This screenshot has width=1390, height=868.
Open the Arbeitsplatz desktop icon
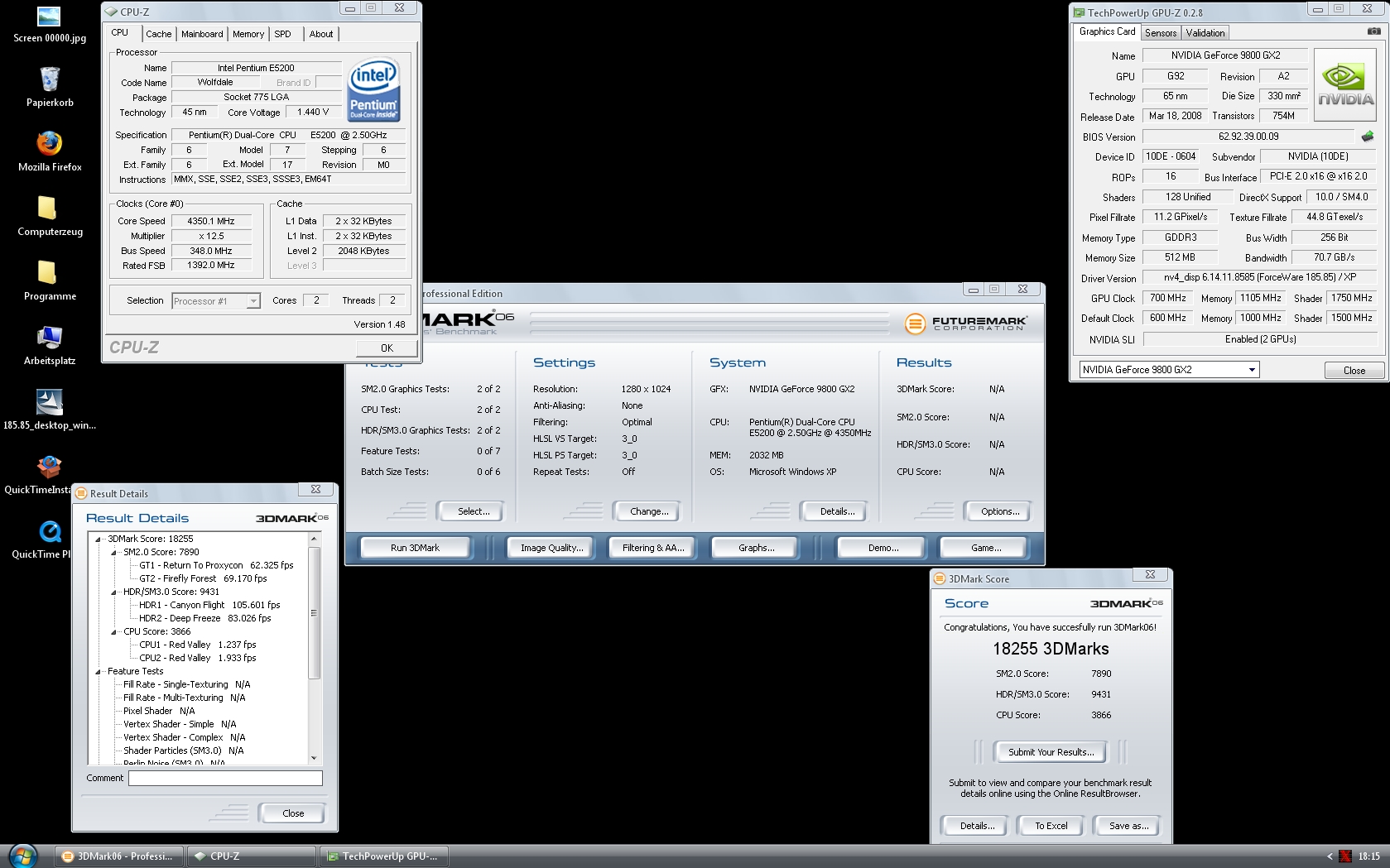50,338
